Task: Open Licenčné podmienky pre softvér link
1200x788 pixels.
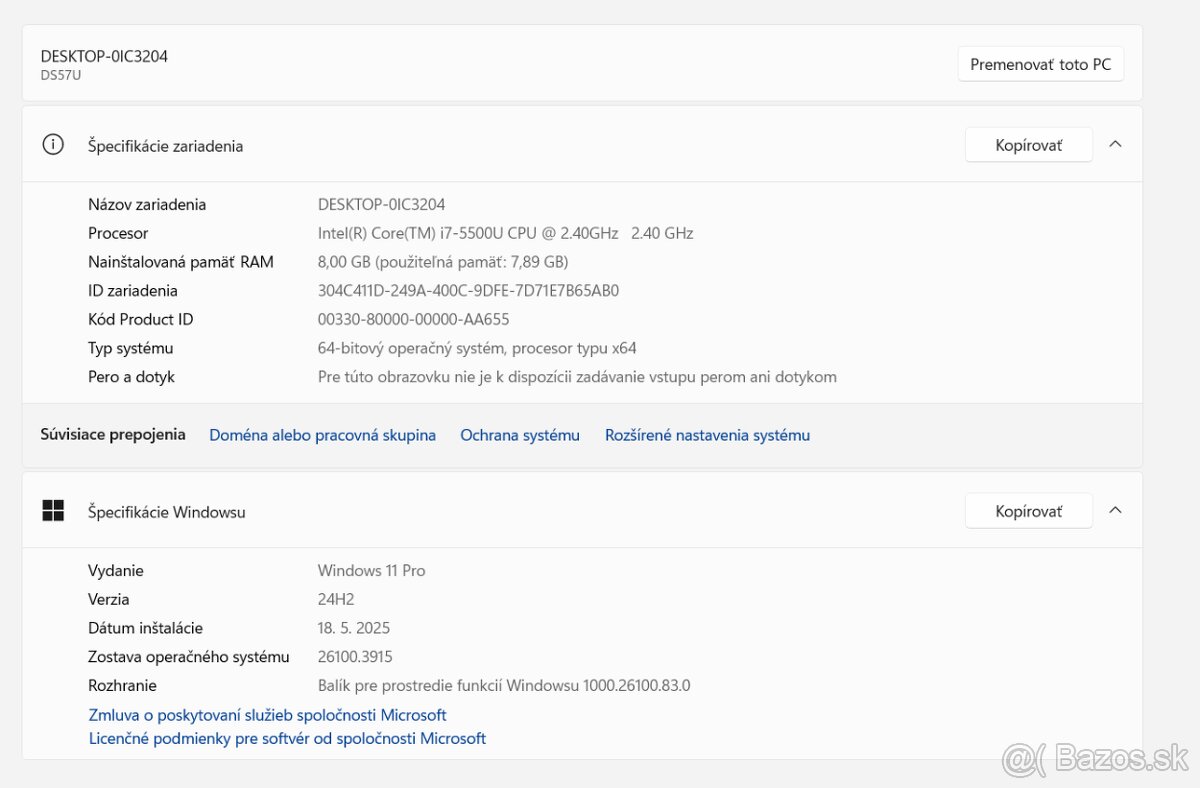Action: (x=287, y=738)
